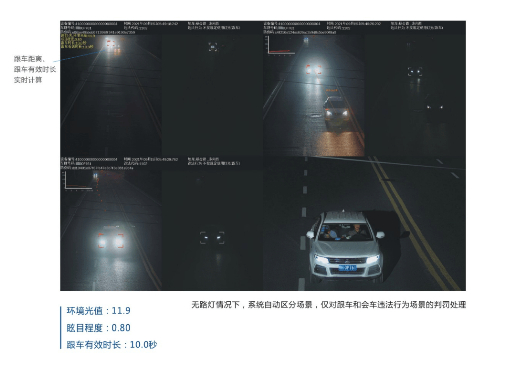This screenshot has width=508, height=381.
Task: Select the white bracket marker in bottom dark frame
Action: 212,238
